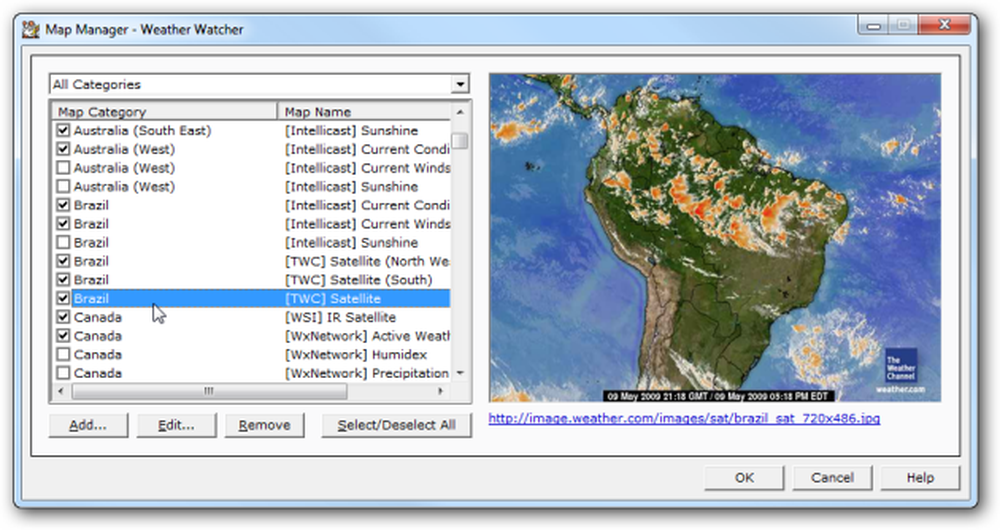Click horizontal scrollbar right arrow
Image resolution: width=1000 pixels, height=530 pixels.
click(441, 391)
